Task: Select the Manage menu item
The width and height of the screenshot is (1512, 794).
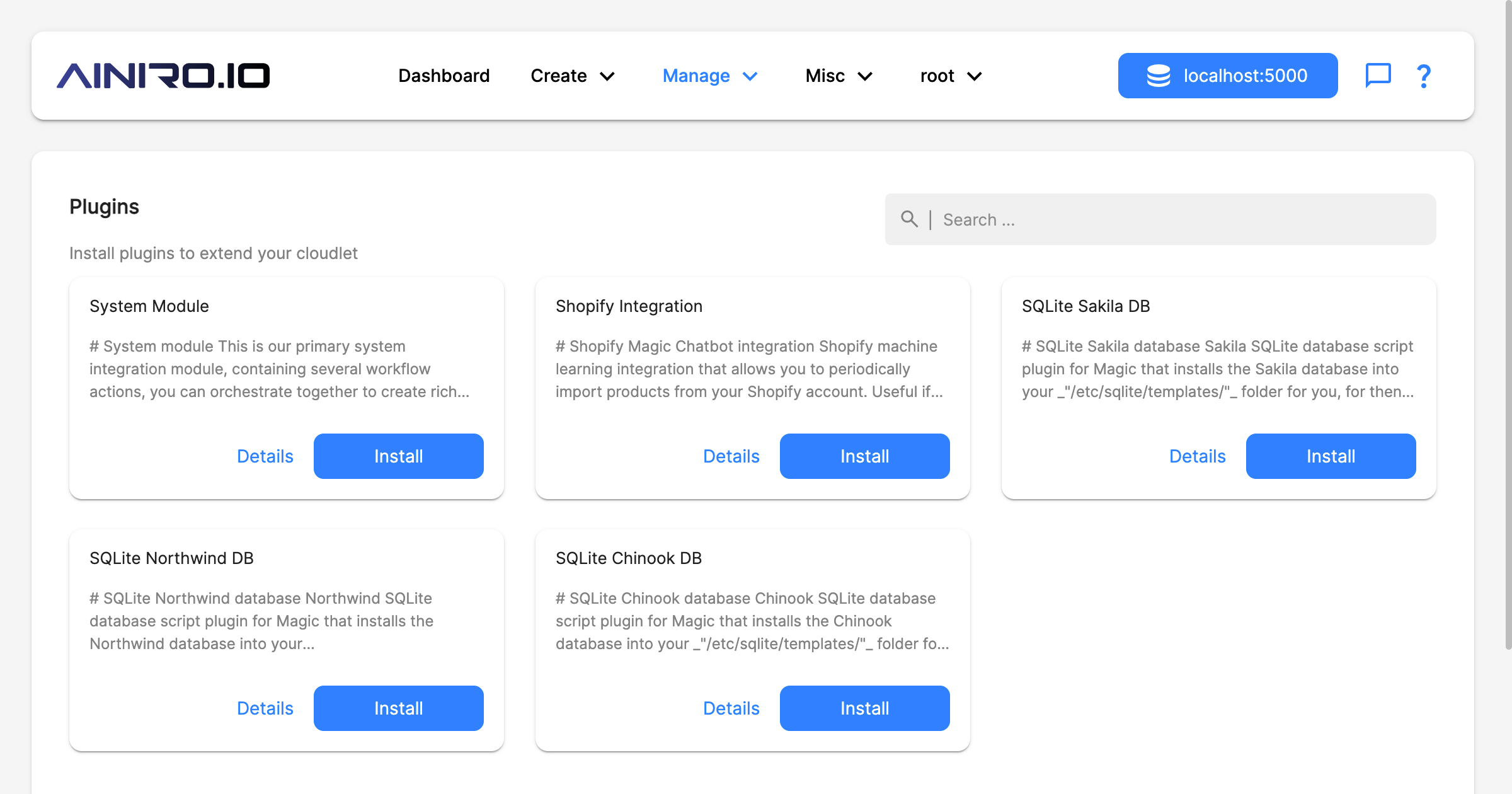Action: pyautogui.click(x=696, y=76)
